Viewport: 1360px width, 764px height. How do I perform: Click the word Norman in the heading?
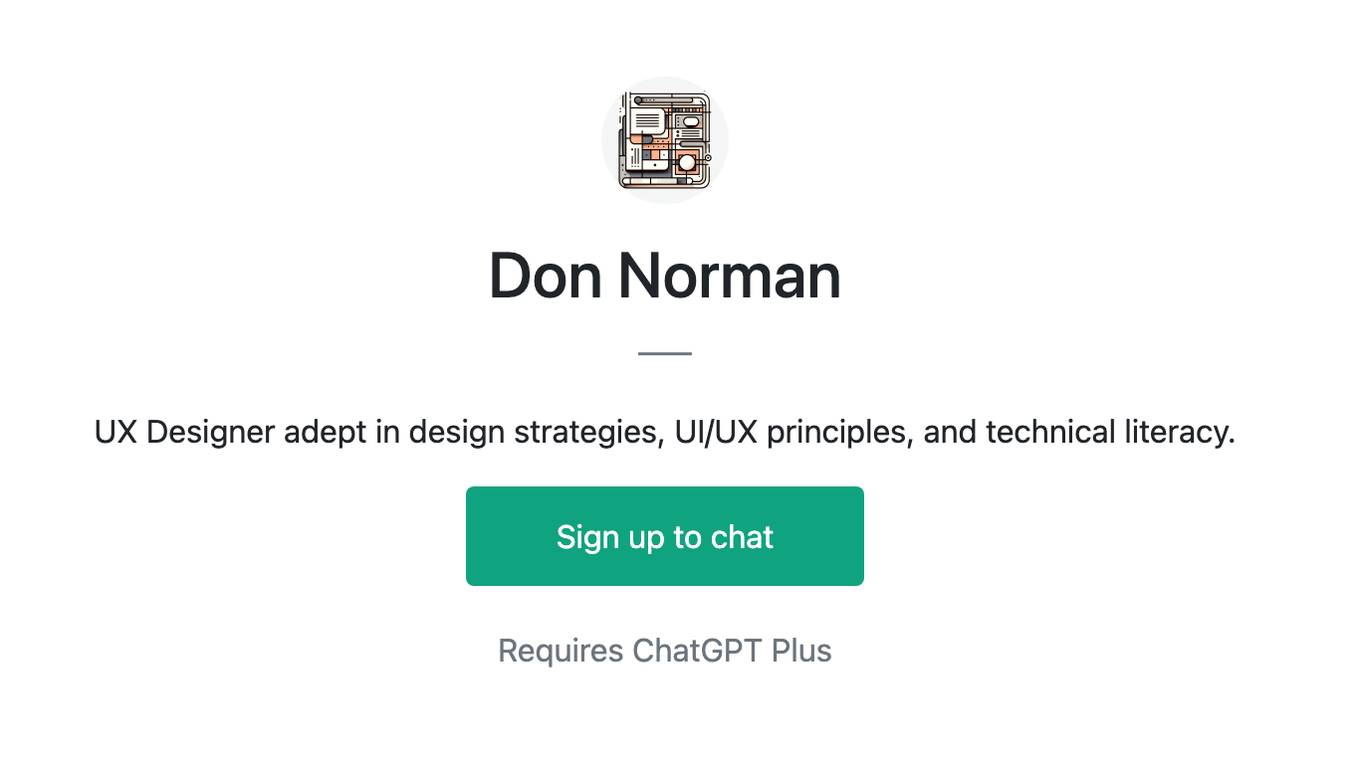click(729, 276)
